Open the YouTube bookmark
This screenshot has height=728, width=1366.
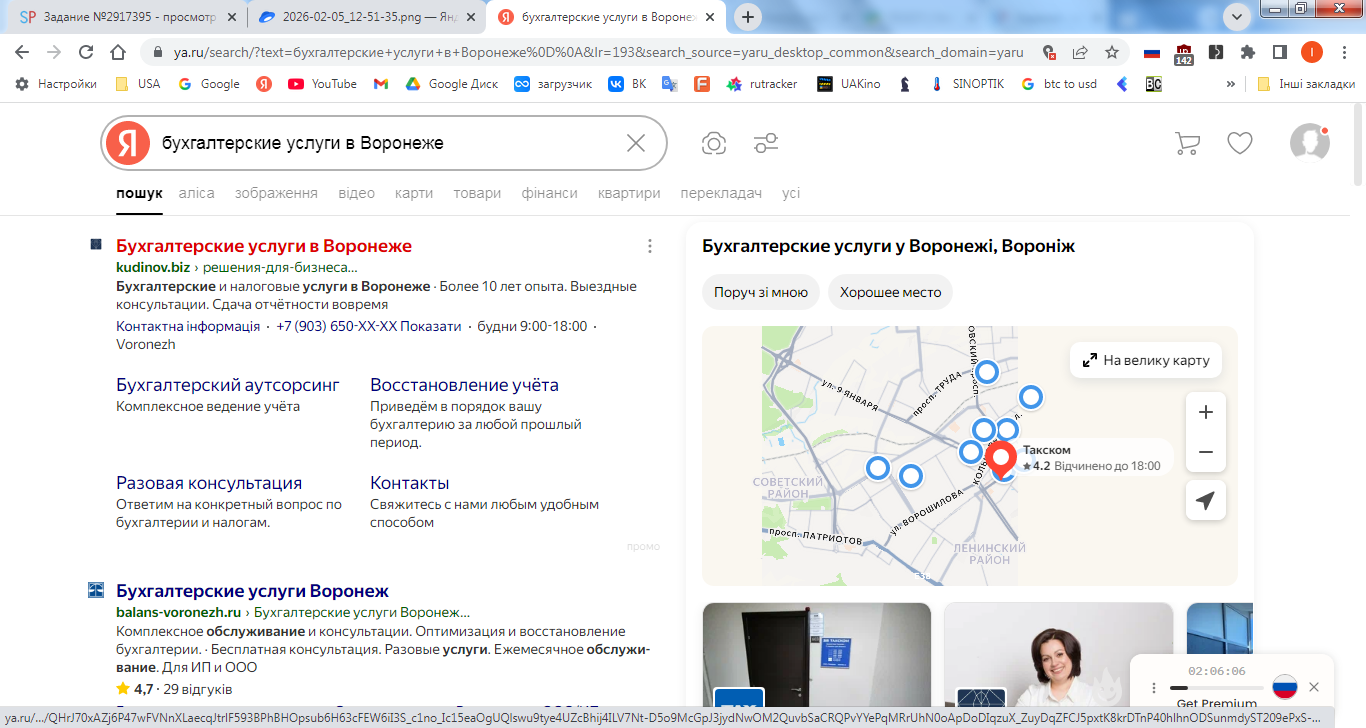322,84
